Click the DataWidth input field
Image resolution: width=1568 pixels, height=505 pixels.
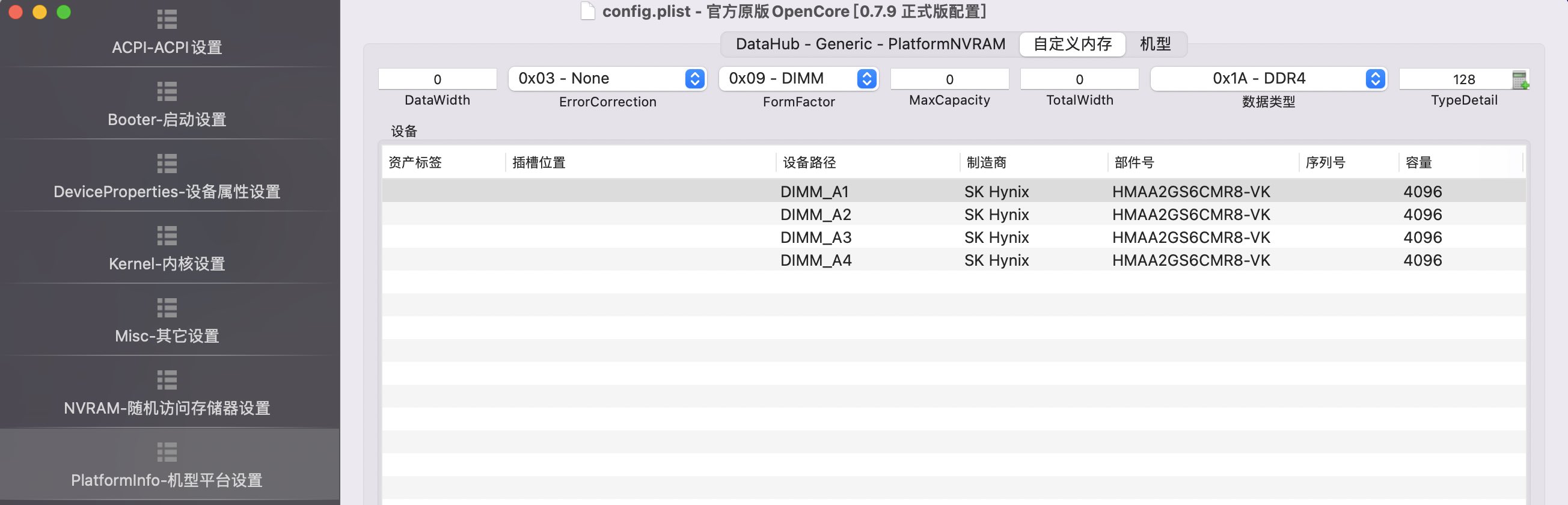click(x=437, y=79)
